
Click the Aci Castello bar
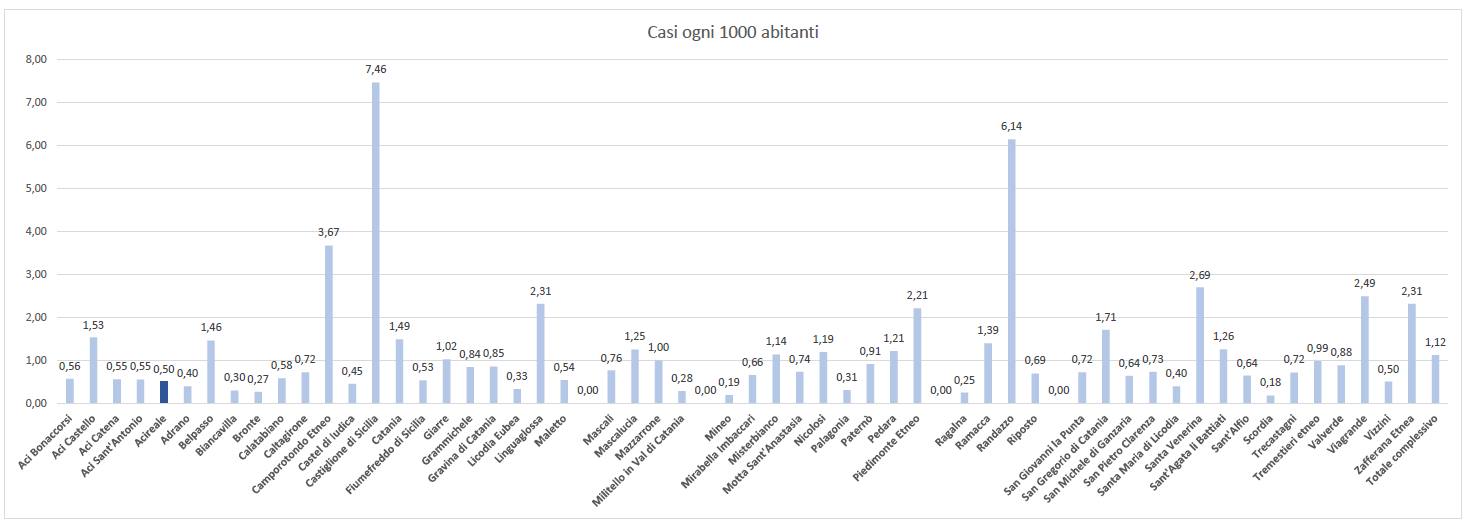(x=94, y=370)
